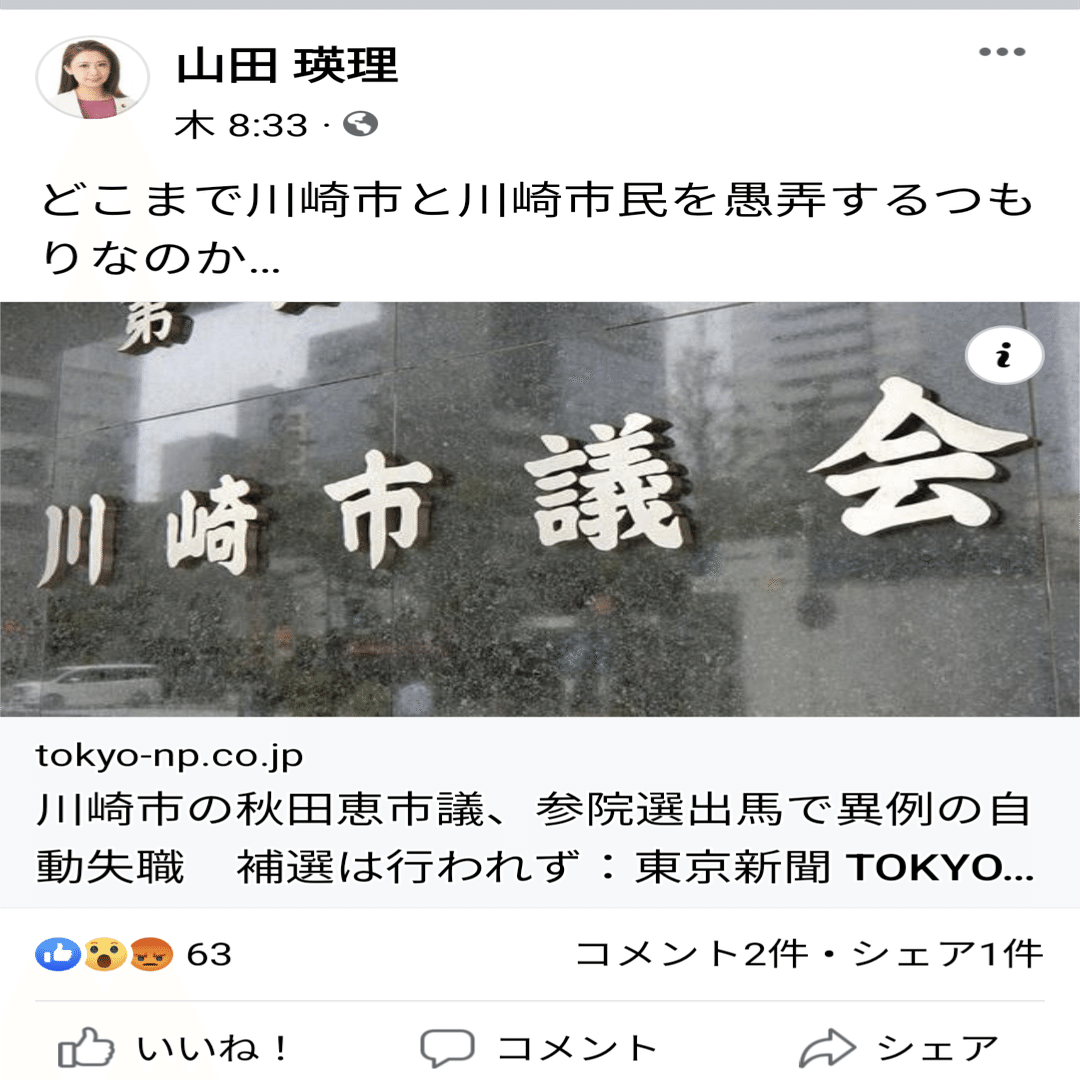Click the blue thumbs-up reaction emoji
Image resolution: width=1080 pixels, height=1080 pixels.
tap(58, 955)
